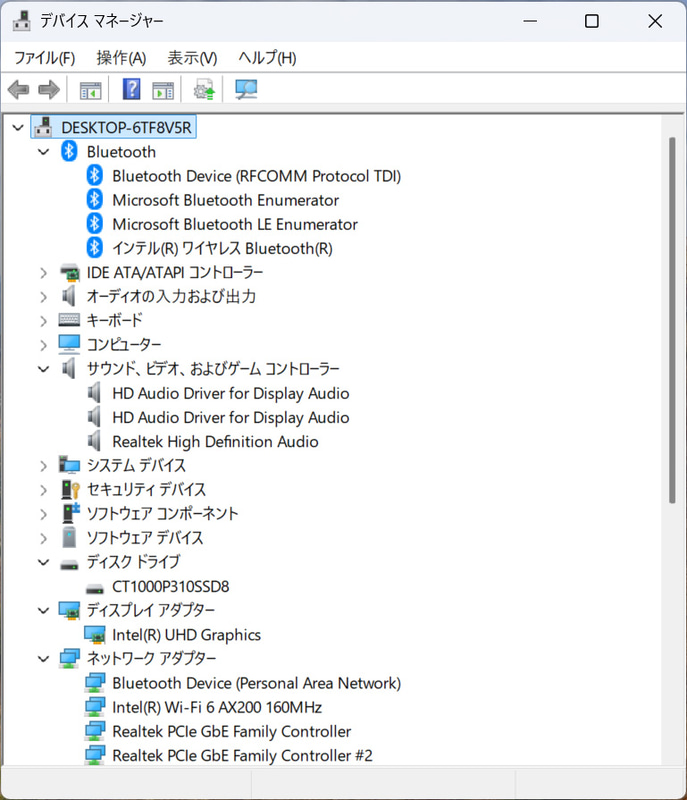
Task: Click the keyboard icon beside キーボード
Action: click(69, 320)
